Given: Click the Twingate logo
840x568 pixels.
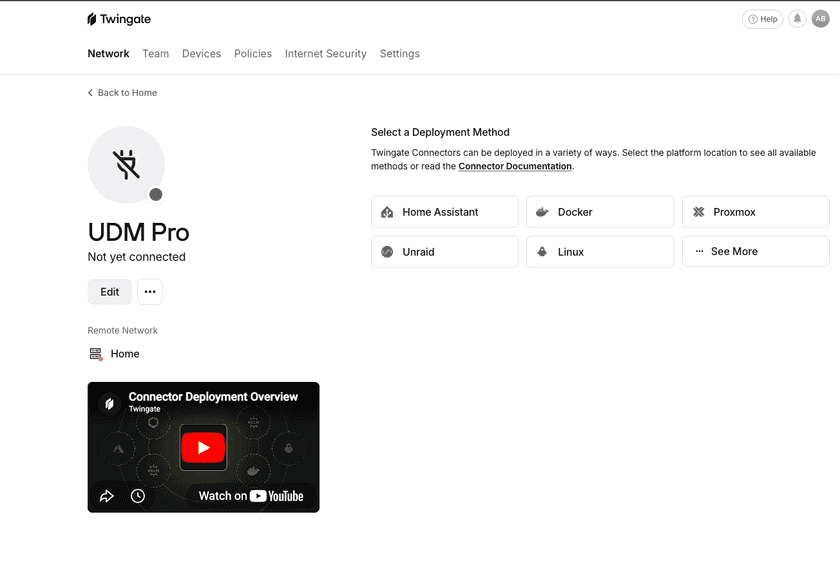Looking at the screenshot, I should (x=119, y=19).
